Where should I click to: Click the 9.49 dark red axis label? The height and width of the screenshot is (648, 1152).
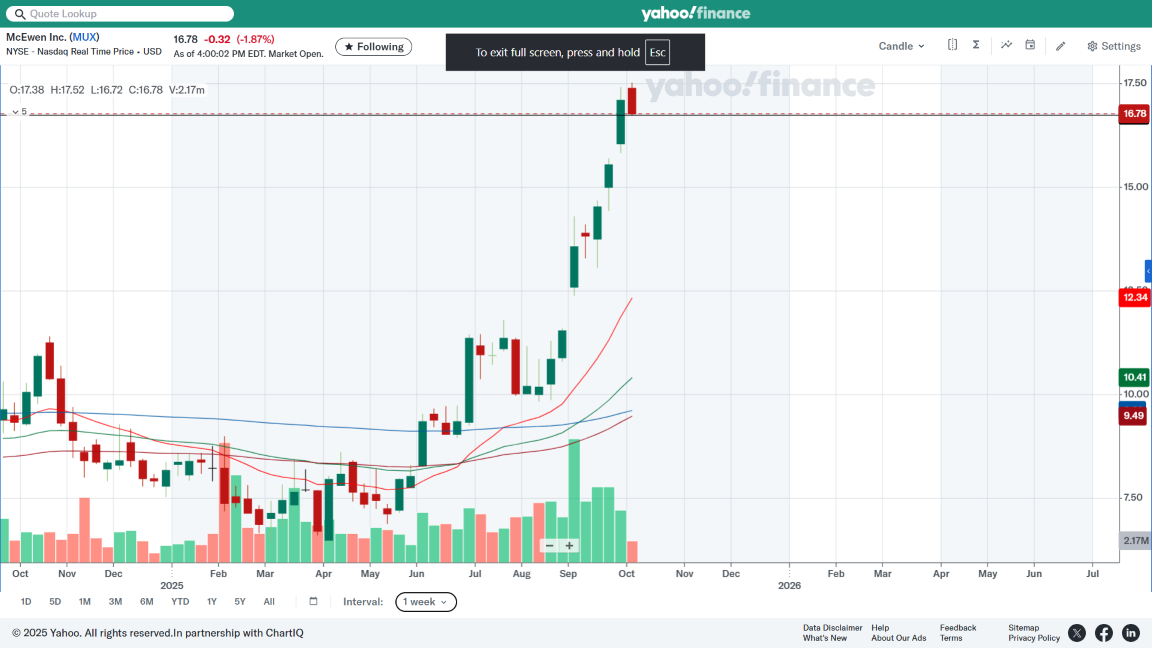pos(1134,416)
